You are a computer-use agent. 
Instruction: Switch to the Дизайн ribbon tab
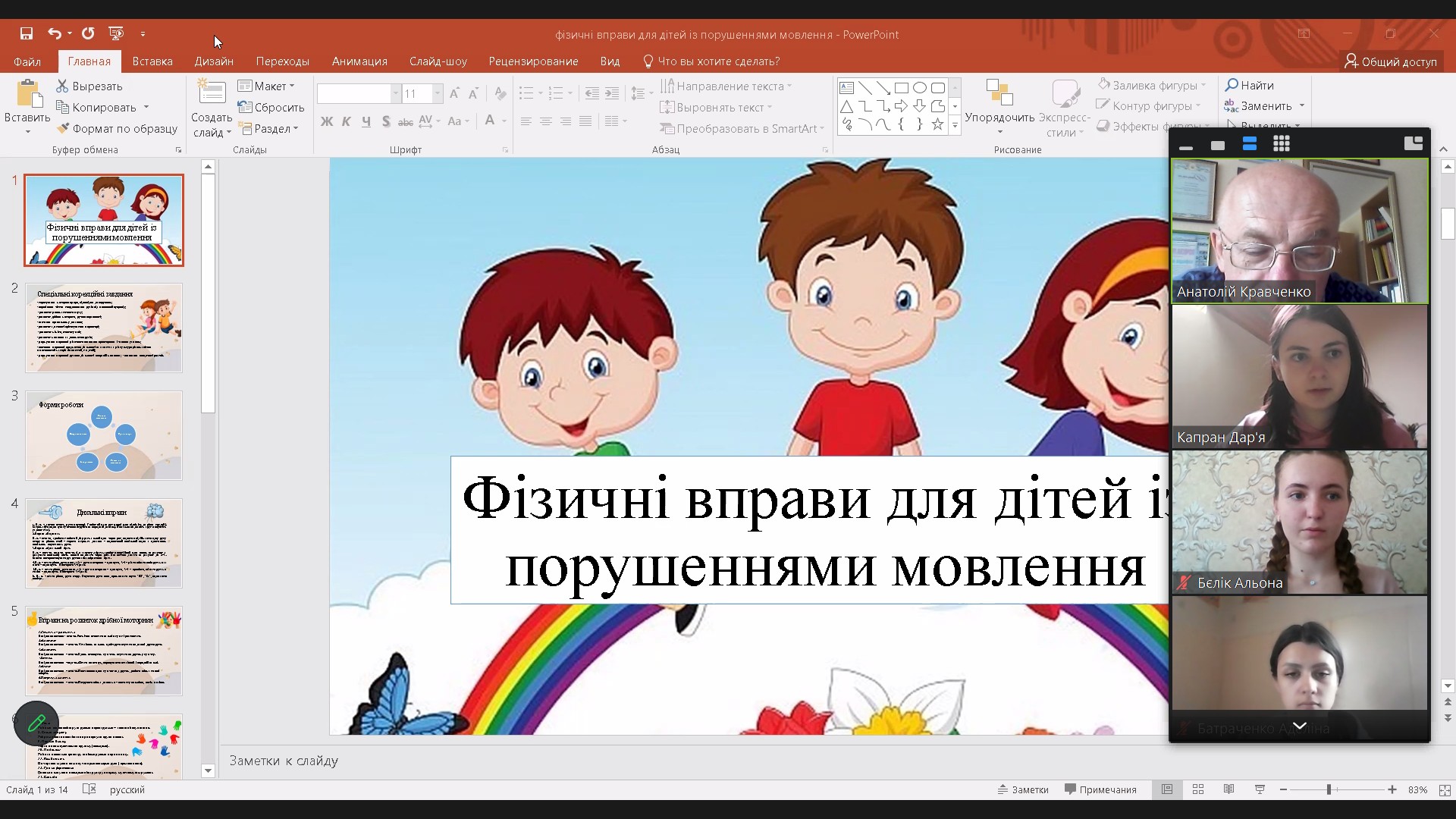coord(214,61)
